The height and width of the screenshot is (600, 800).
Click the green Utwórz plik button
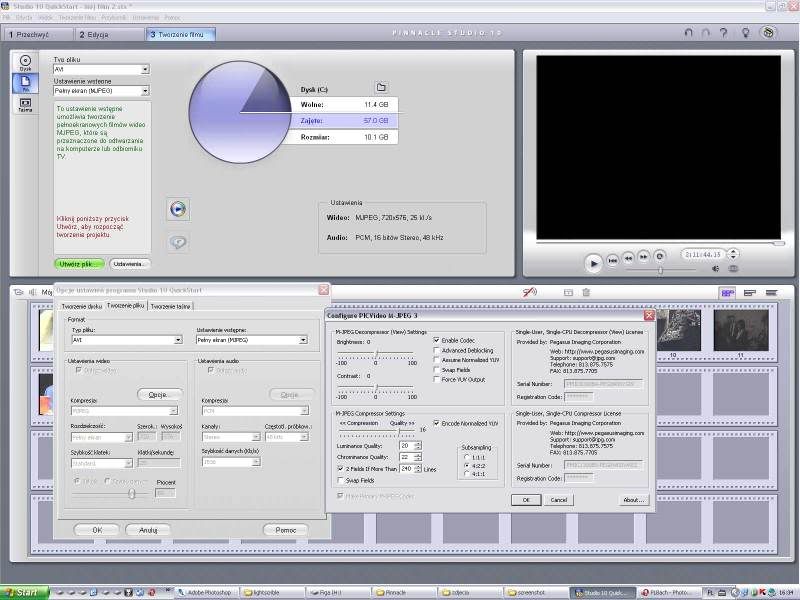(x=79, y=264)
